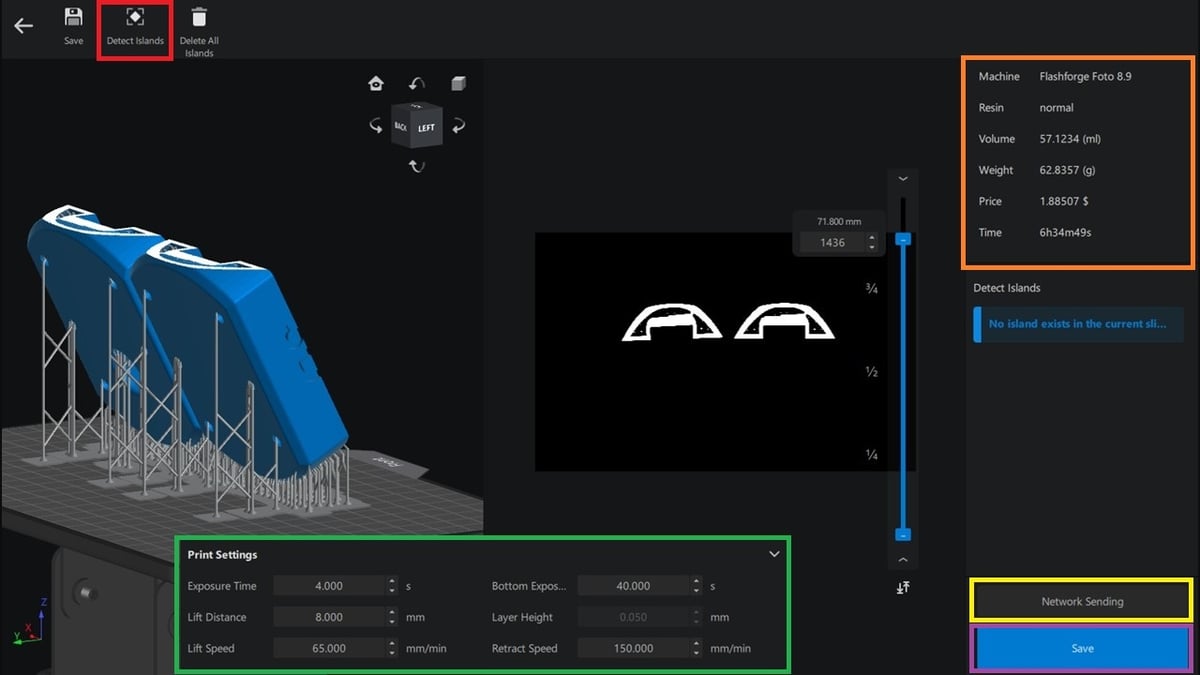Collapse the Print Settings panel
This screenshot has width=1200, height=675.
774,554
